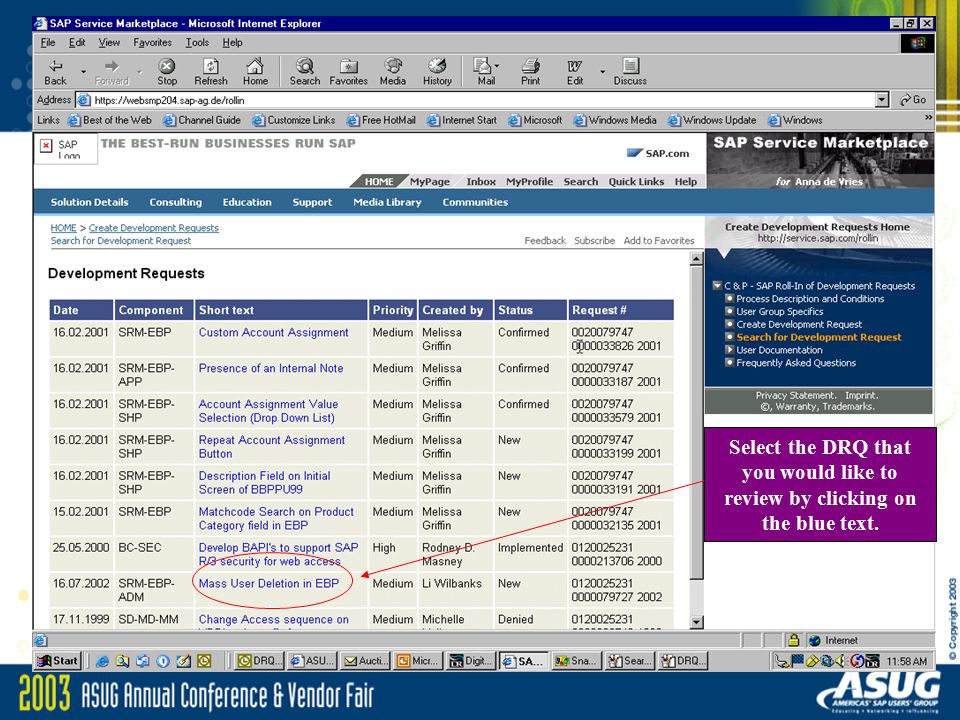Screen dimensions: 960x720
Task: Click Search for Development Request breadcrumb link
Action: 121,241
